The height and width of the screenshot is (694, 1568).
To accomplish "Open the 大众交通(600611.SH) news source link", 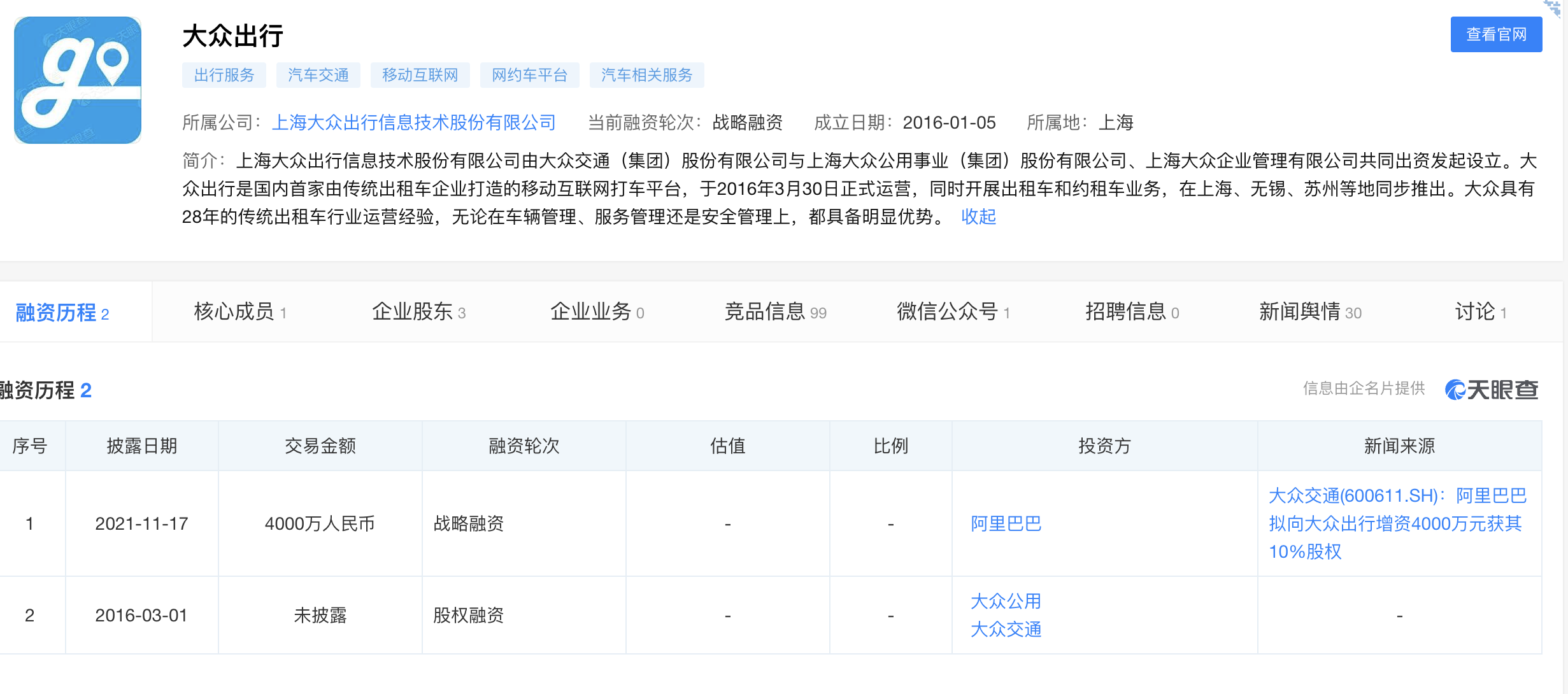I will pyautogui.click(x=1399, y=523).
